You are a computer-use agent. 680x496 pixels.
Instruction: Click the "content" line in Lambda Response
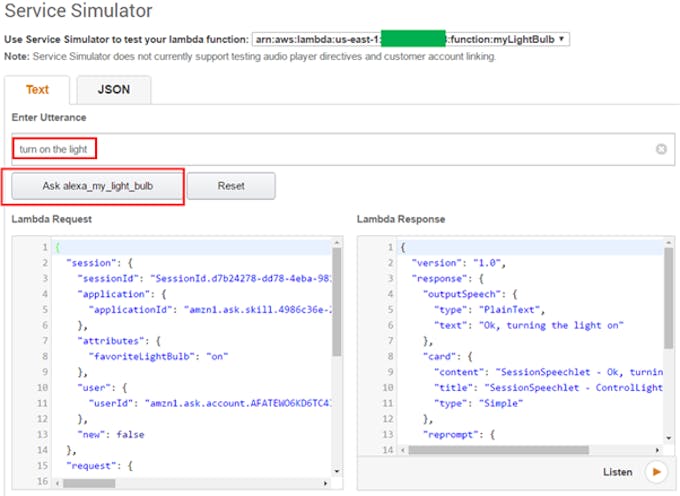click(549, 372)
